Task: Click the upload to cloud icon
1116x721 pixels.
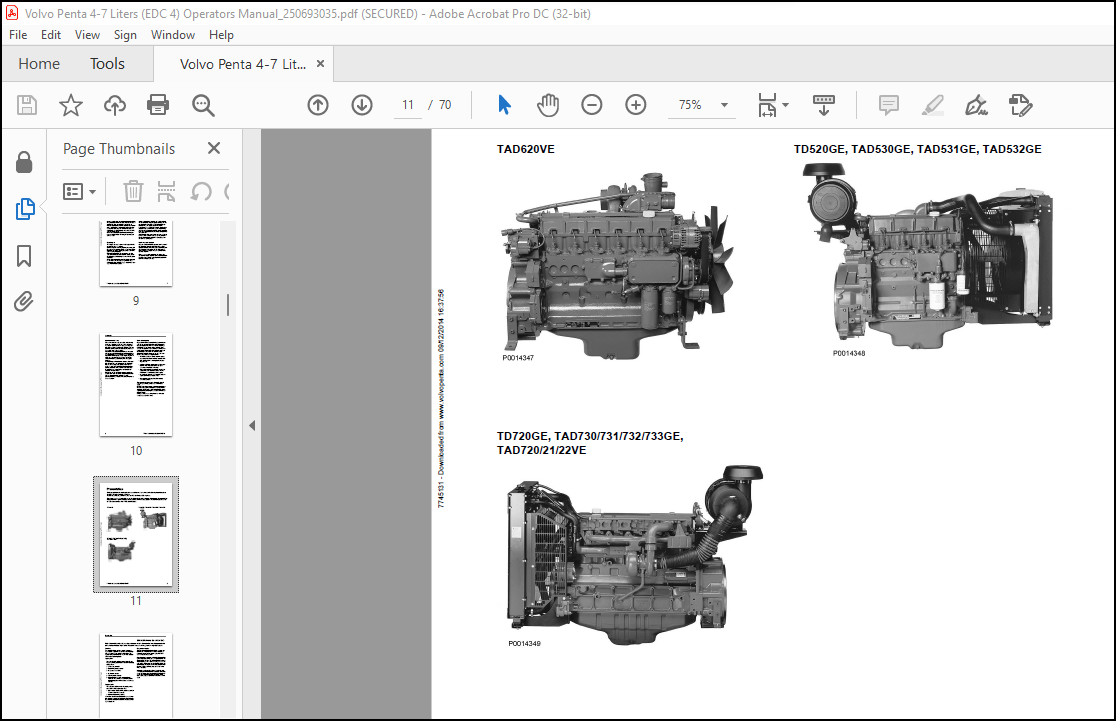Action: point(115,105)
